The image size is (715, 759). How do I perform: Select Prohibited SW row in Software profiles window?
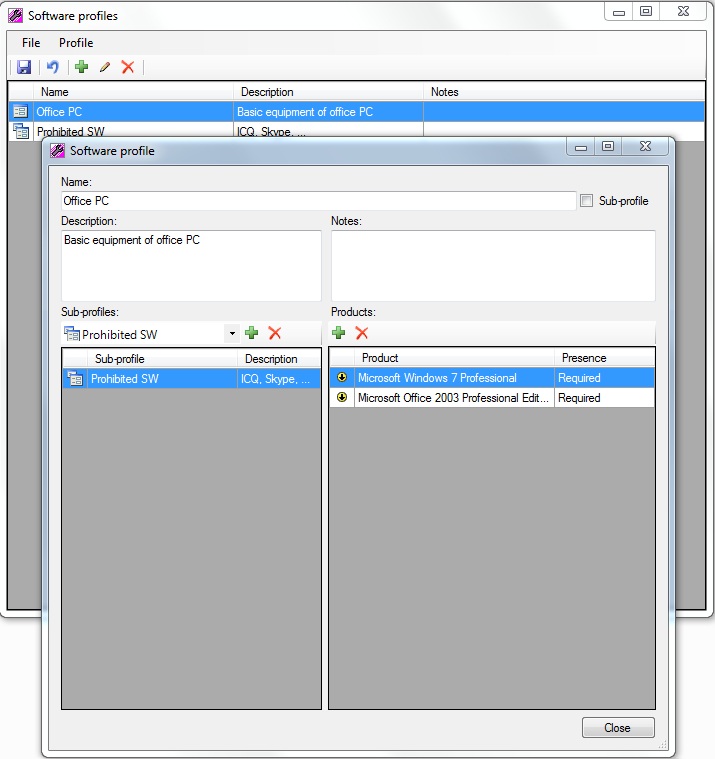click(x=357, y=130)
